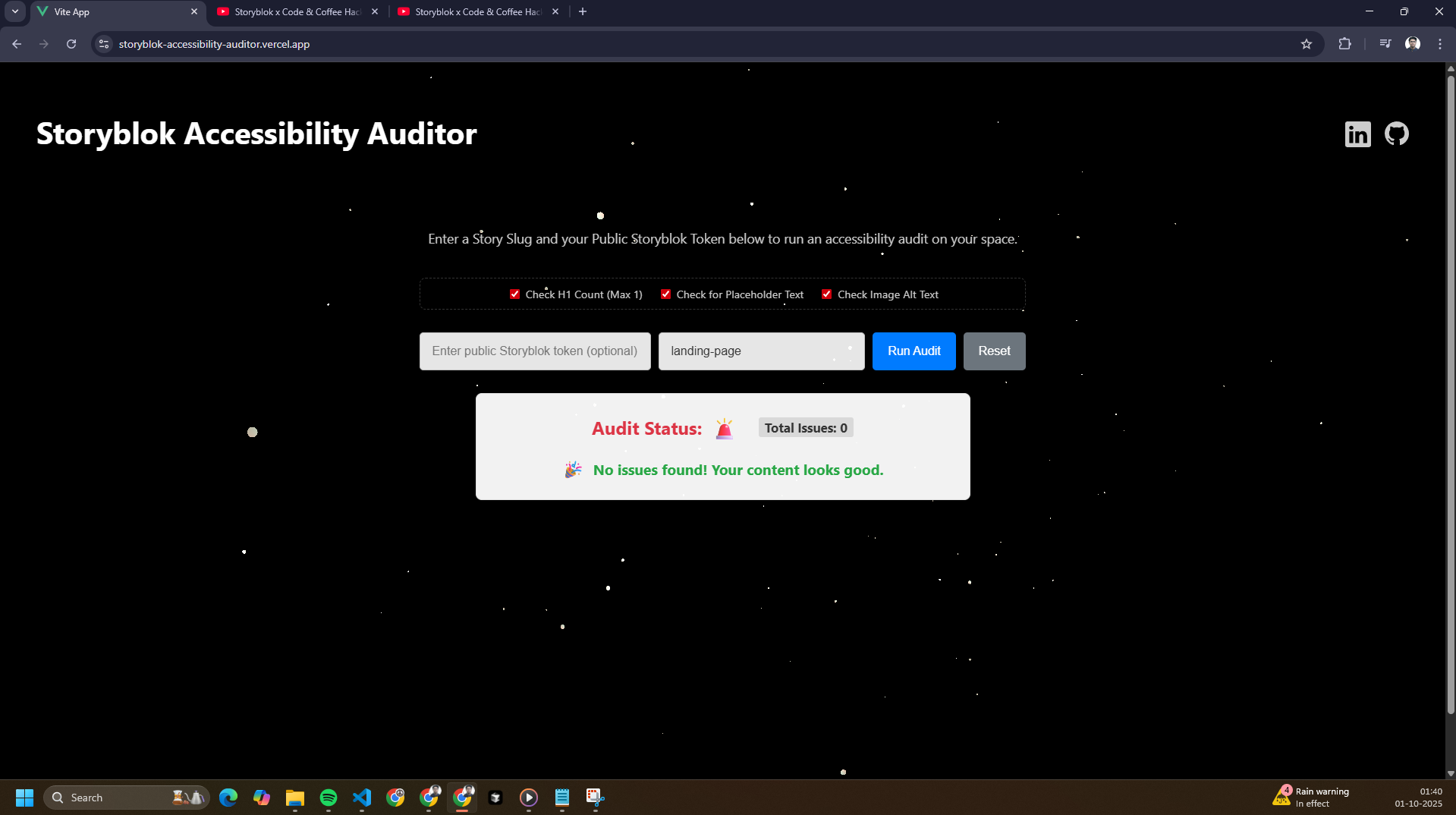Click the address bar URL
1456x815 pixels.
tap(214, 44)
